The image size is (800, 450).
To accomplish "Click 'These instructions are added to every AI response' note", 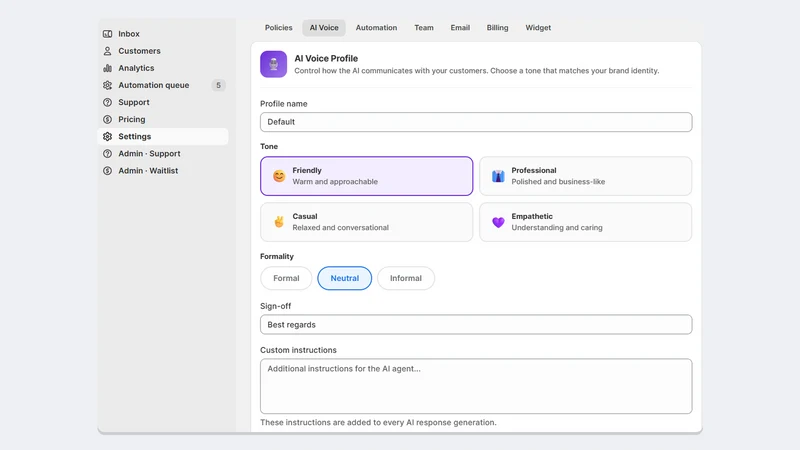I will (x=378, y=422).
